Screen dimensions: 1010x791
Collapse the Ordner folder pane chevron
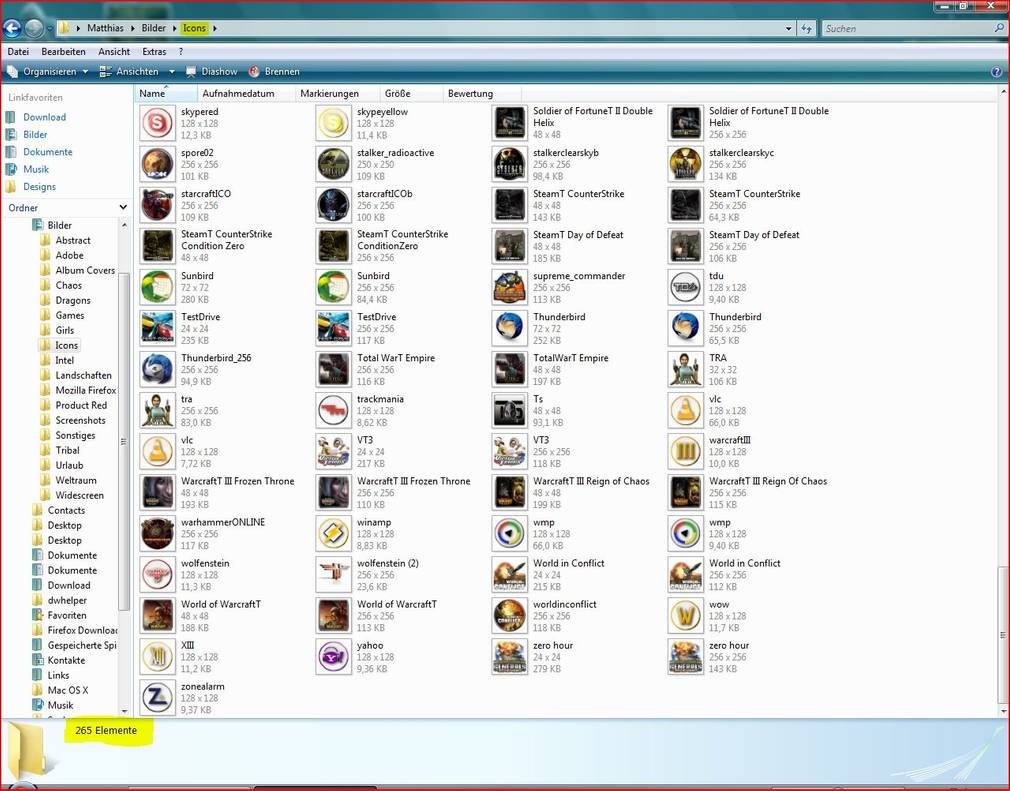coord(123,207)
